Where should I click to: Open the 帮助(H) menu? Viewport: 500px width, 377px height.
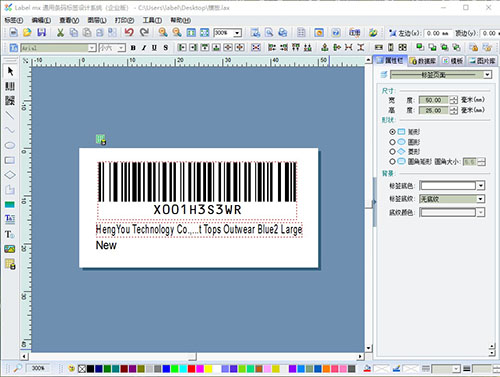180,20
